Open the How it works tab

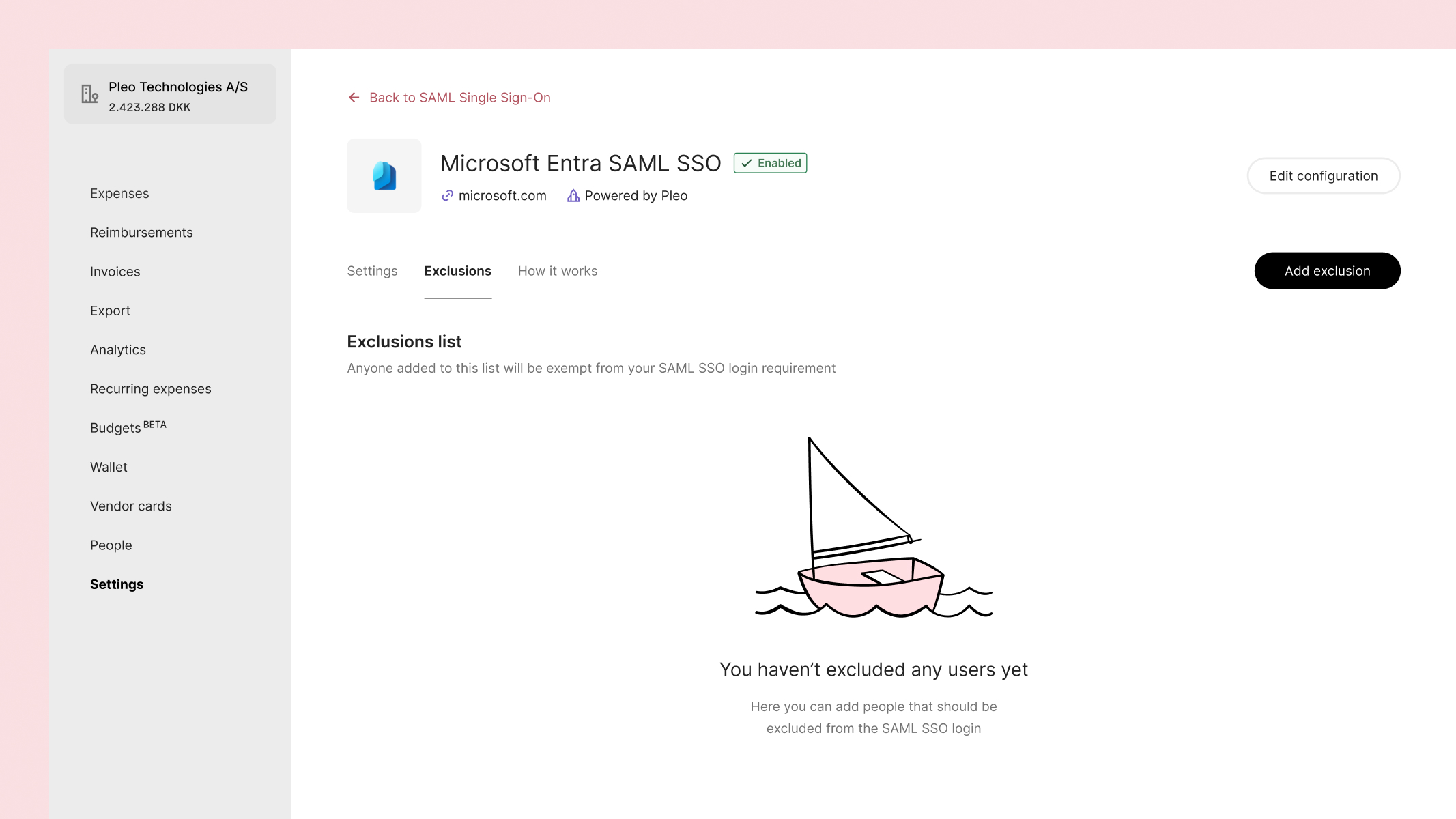click(557, 271)
